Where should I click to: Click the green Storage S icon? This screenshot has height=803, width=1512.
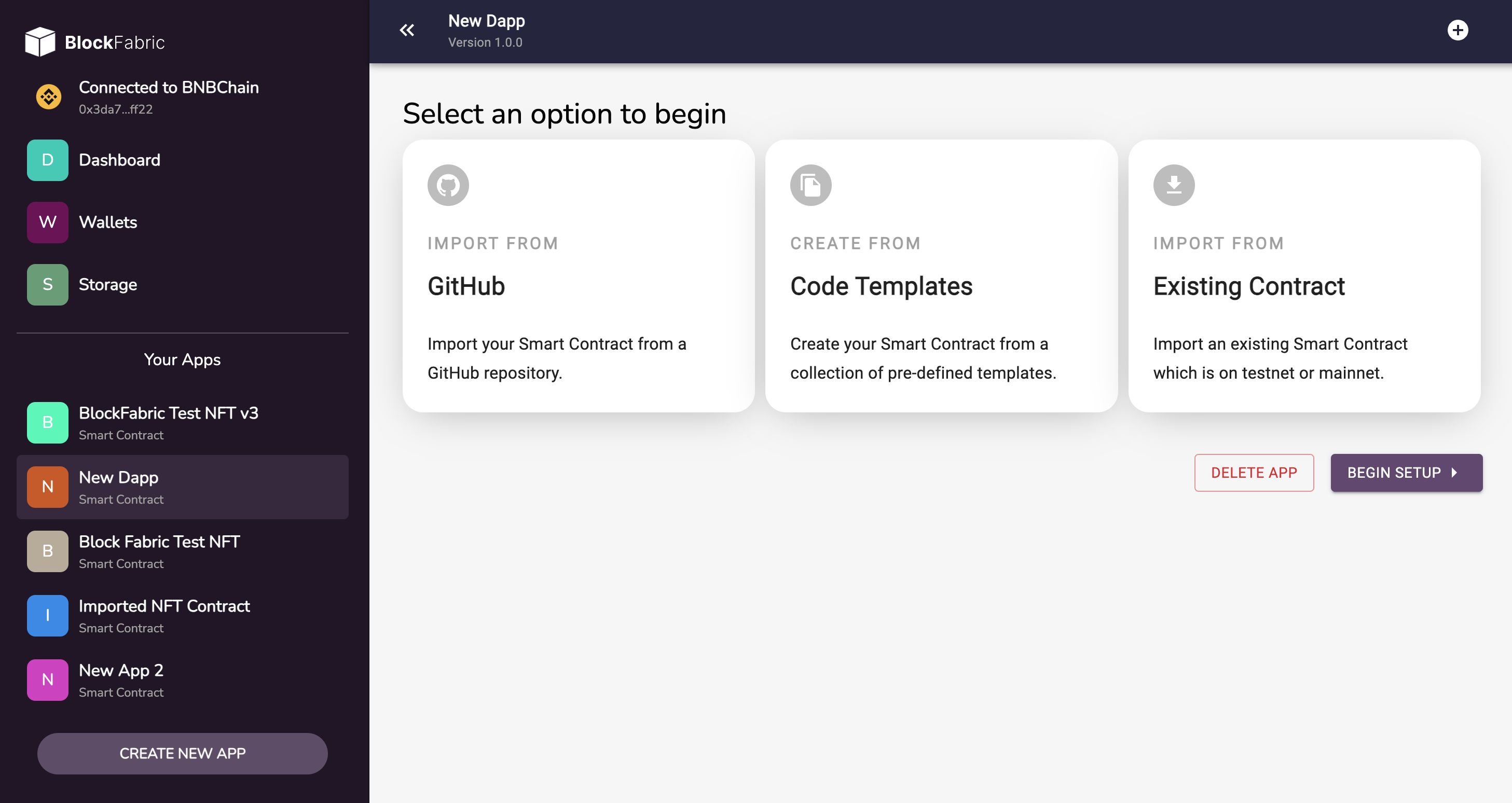pos(48,285)
